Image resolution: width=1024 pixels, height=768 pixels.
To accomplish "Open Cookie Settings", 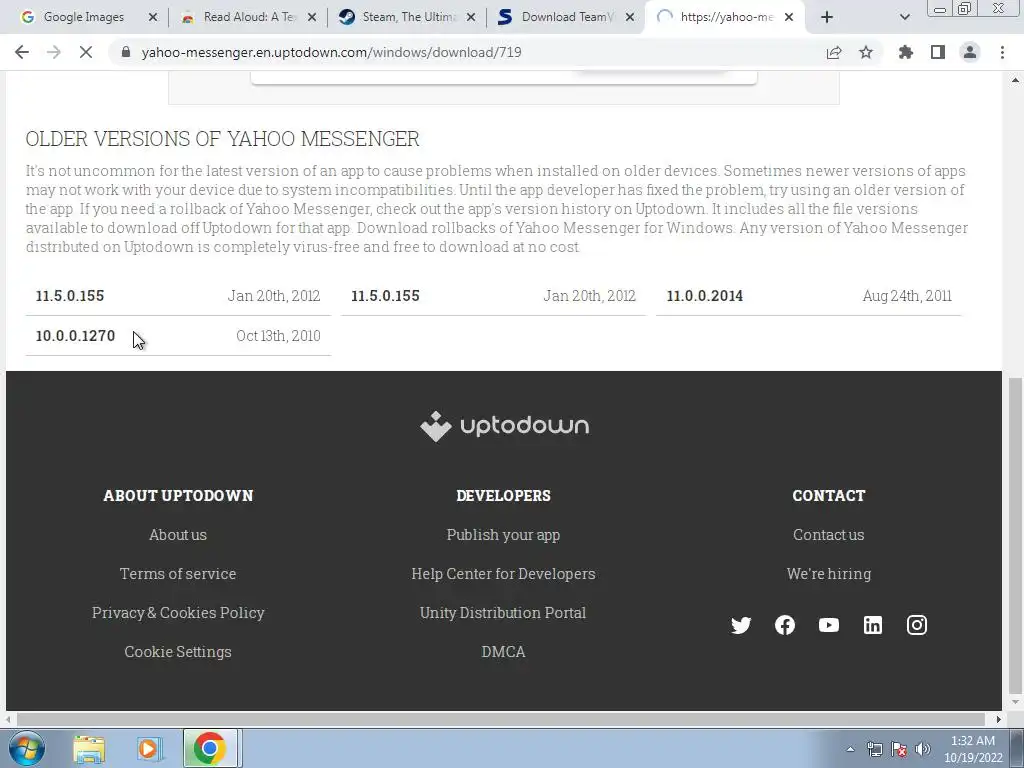I will pos(178,652).
